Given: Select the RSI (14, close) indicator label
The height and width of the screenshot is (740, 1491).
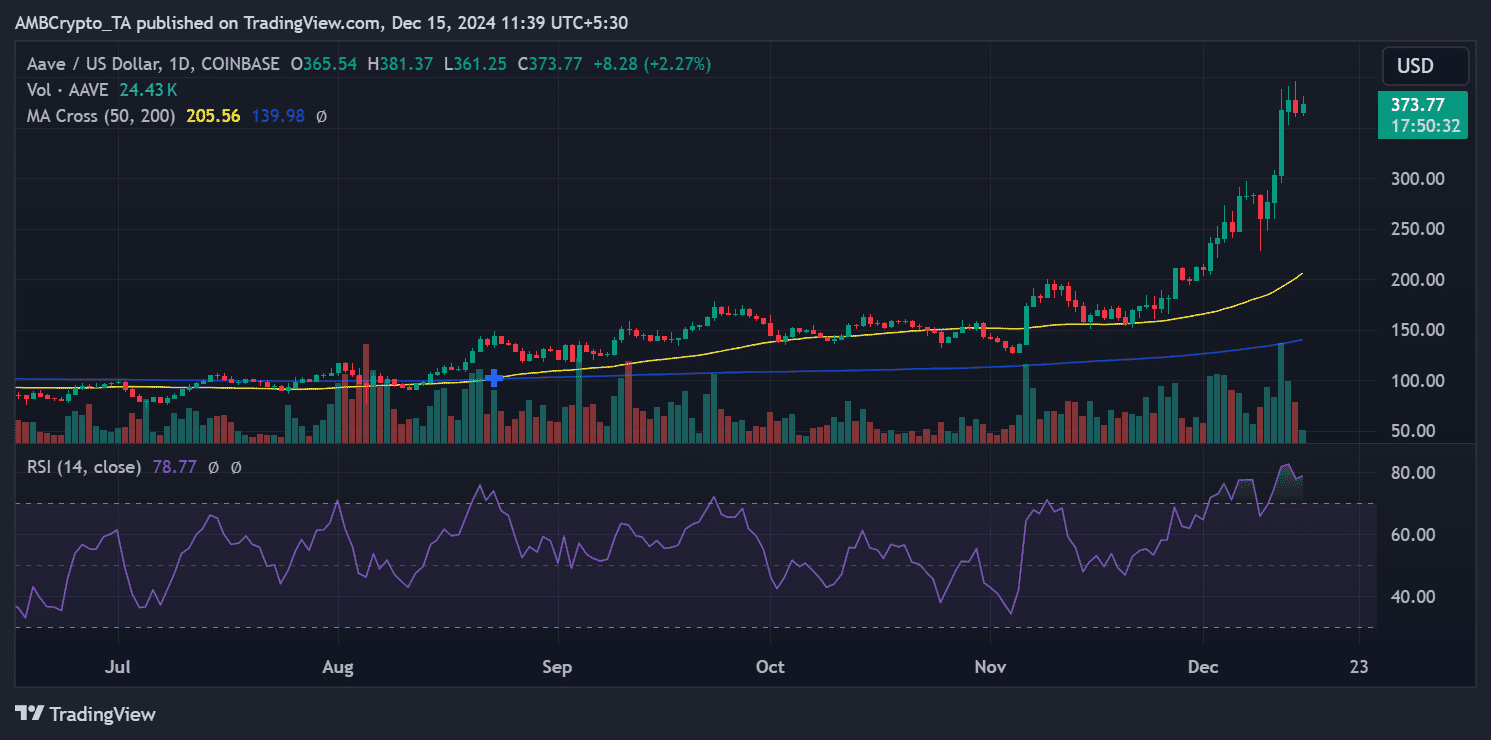Looking at the screenshot, I should point(84,467).
